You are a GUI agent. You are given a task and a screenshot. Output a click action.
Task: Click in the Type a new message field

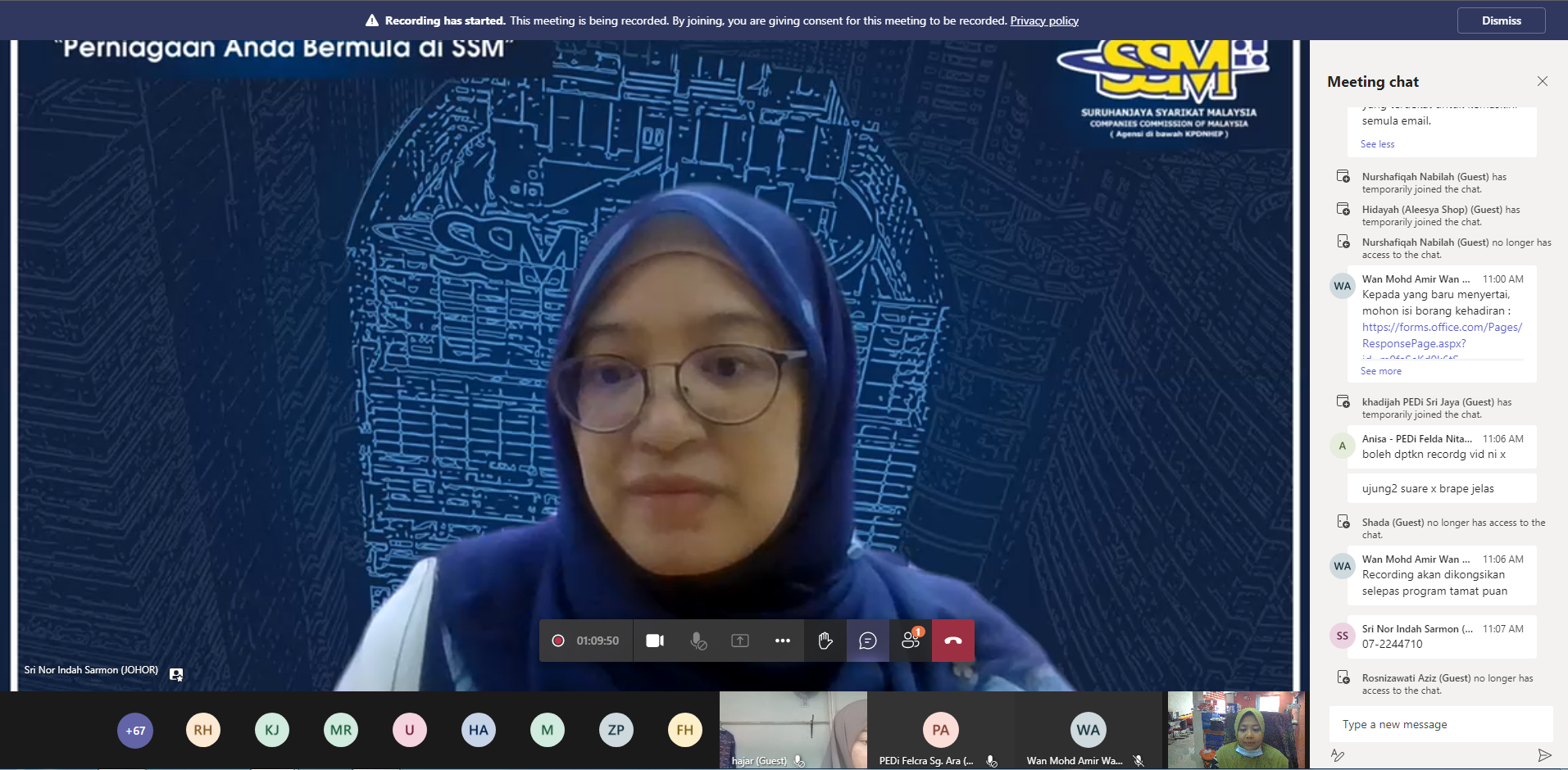tap(1441, 724)
